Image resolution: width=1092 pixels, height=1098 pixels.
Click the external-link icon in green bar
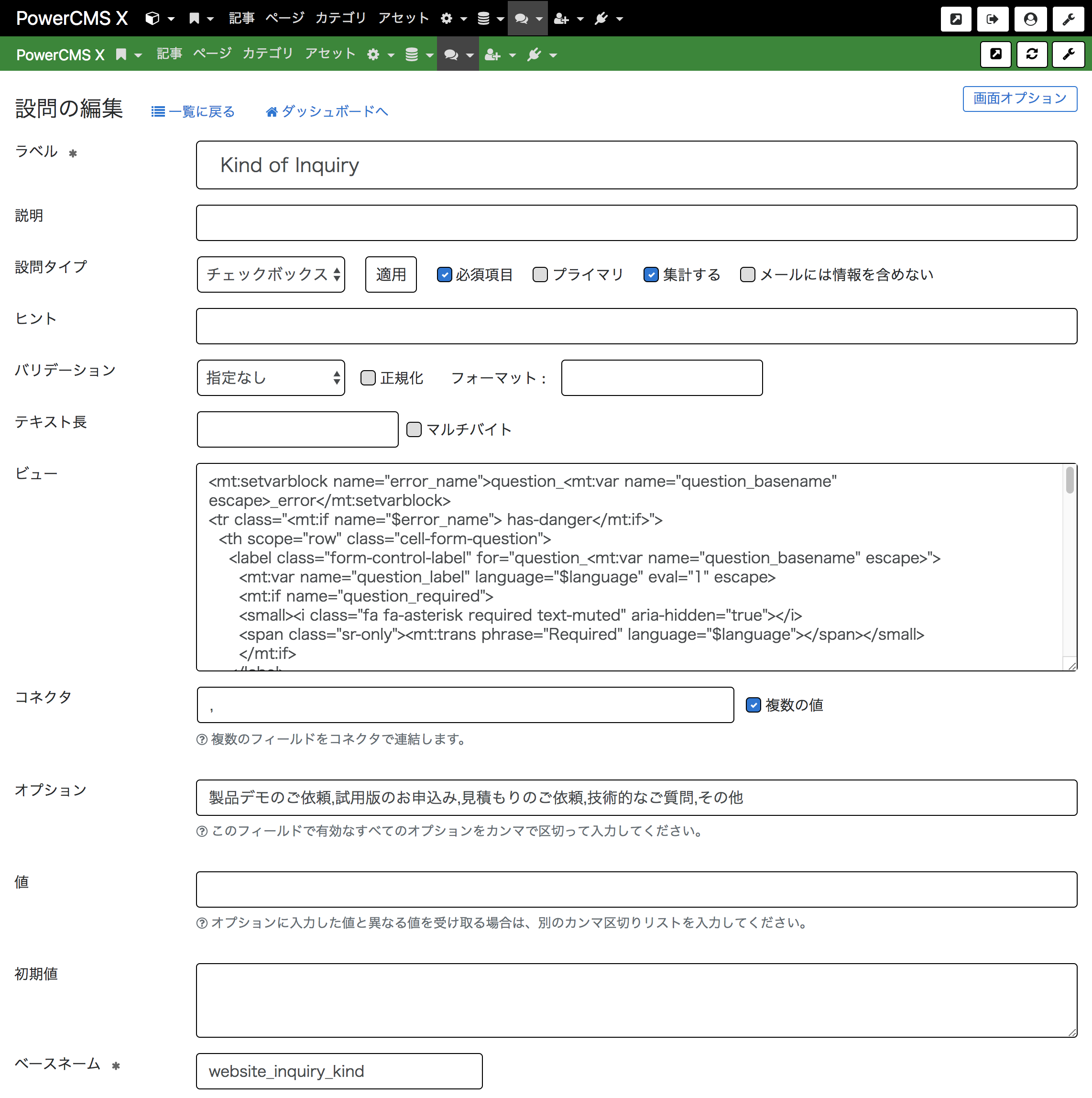(995, 55)
